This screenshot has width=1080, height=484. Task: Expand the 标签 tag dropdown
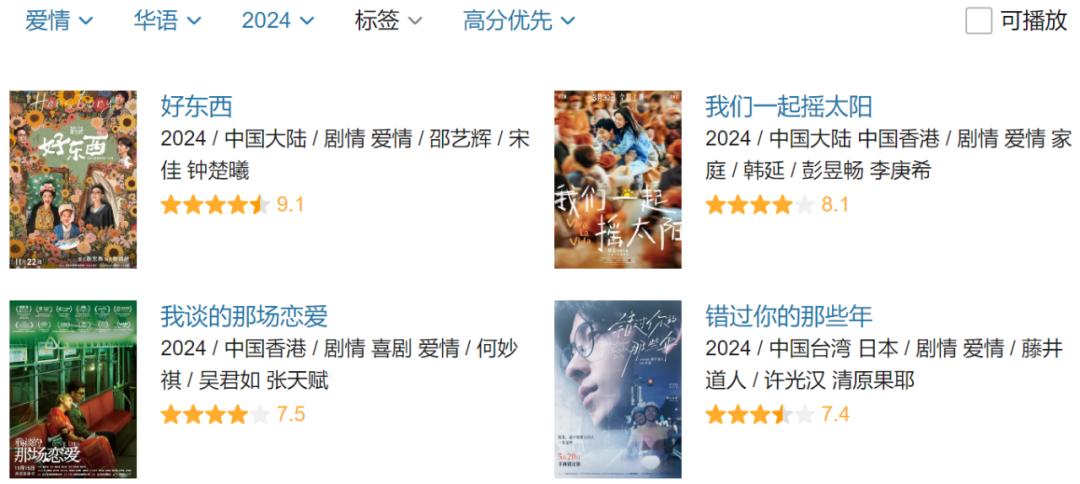388,21
